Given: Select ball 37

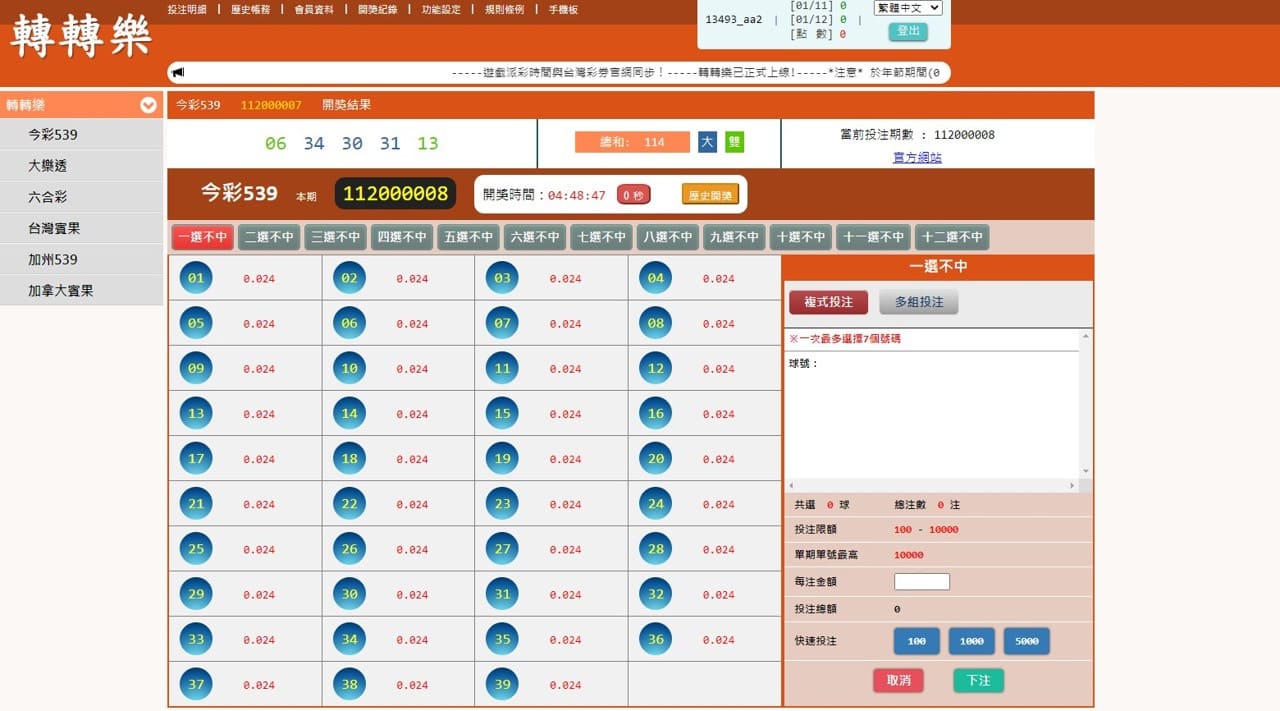Looking at the screenshot, I should pos(196,684).
